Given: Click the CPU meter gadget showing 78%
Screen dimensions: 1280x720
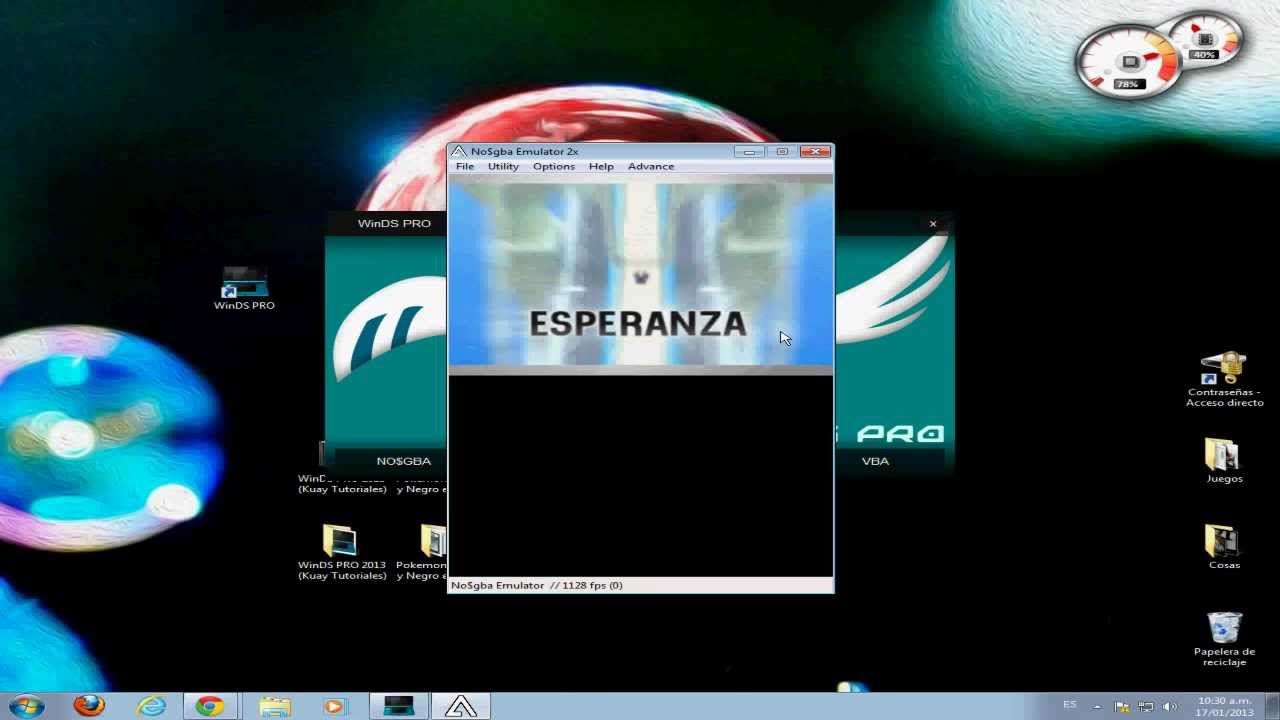Looking at the screenshot, I should click(1128, 62).
